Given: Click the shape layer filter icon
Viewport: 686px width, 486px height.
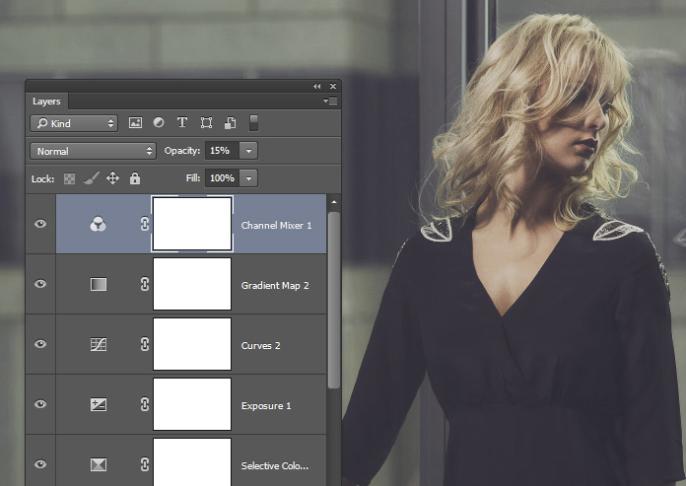Looking at the screenshot, I should [x=206, y=123].
